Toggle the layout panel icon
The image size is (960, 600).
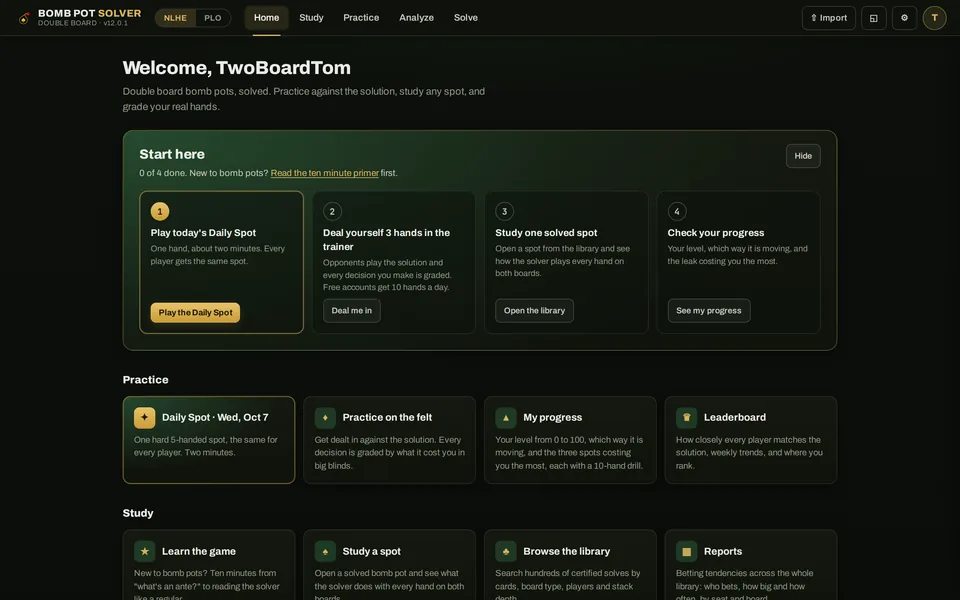click(874, 18)
